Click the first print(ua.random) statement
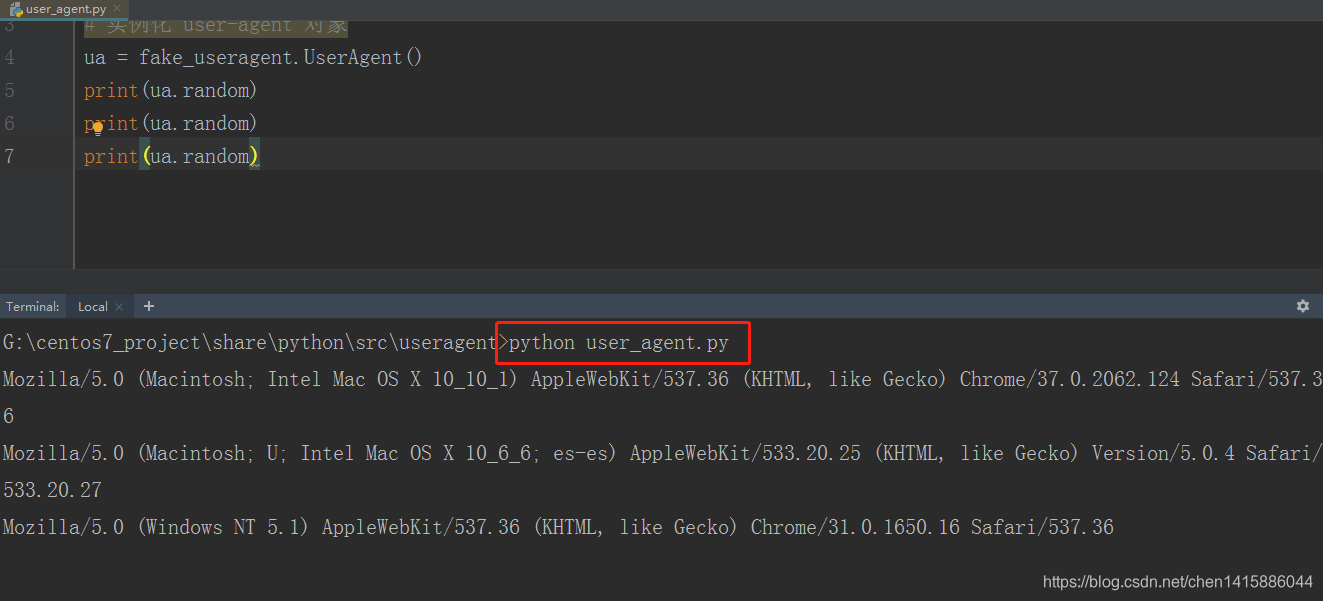The image size is (1323, 601). 169,90
